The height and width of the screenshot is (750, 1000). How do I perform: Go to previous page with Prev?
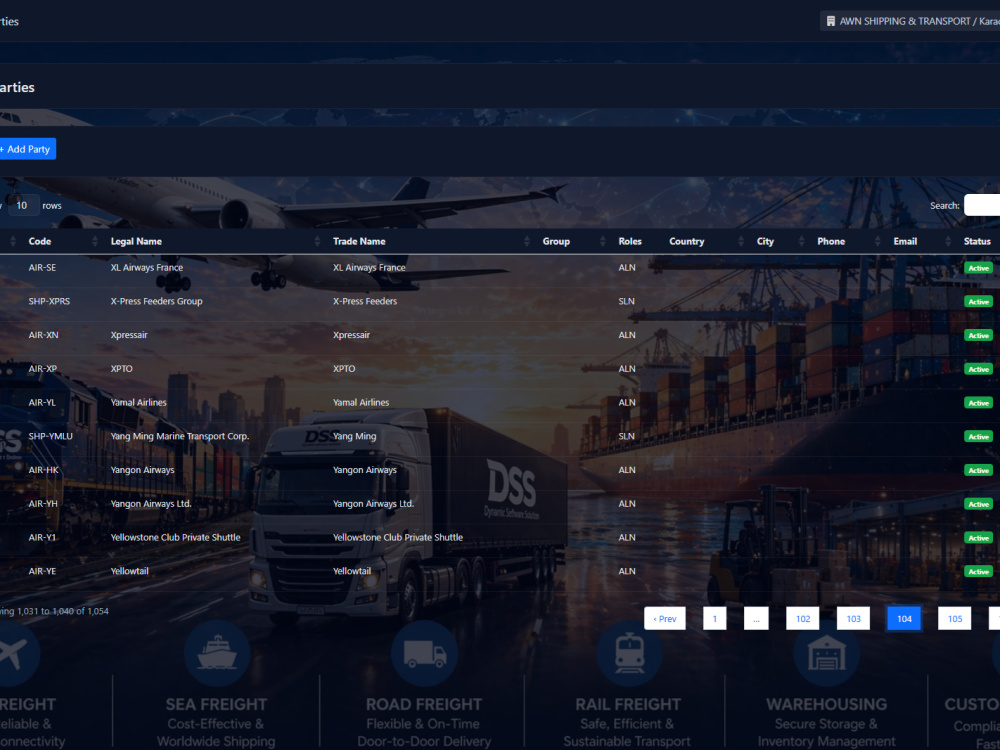665,619
